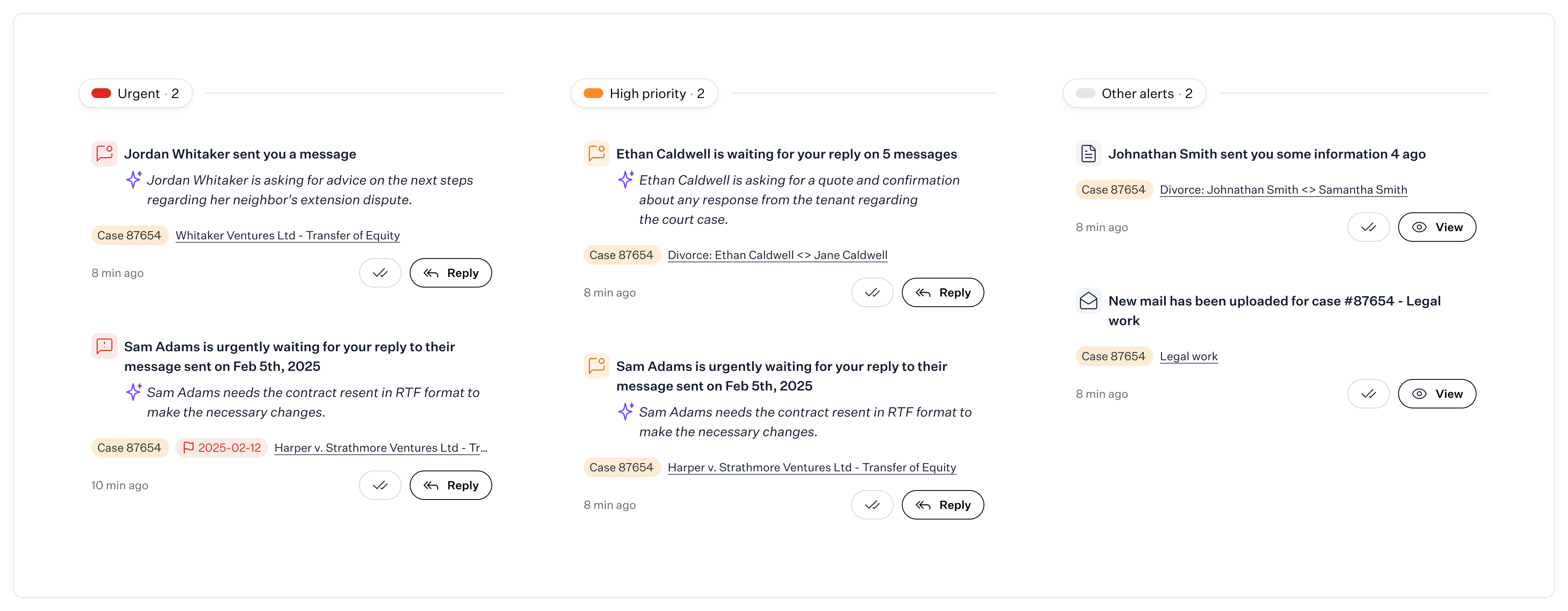Select the Case 87654 tag under Sam Adams' message
This screenshot has width=1568, height=611.
pos(129,447)
